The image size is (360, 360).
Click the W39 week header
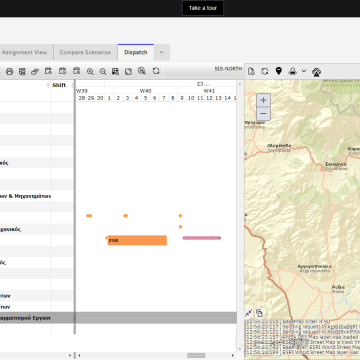pos(82,91)
